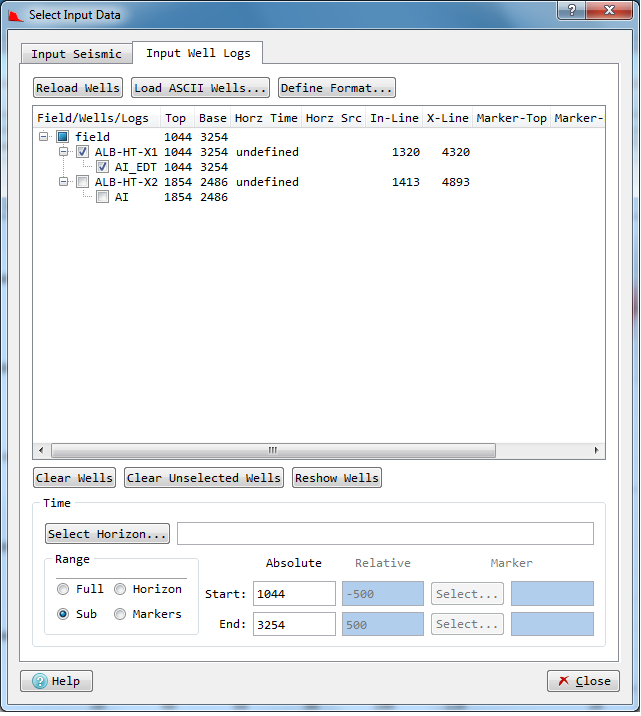Viewport: 641px width, 716px height.
Task: Click the scroll right arrow
Action: point(596,450)
